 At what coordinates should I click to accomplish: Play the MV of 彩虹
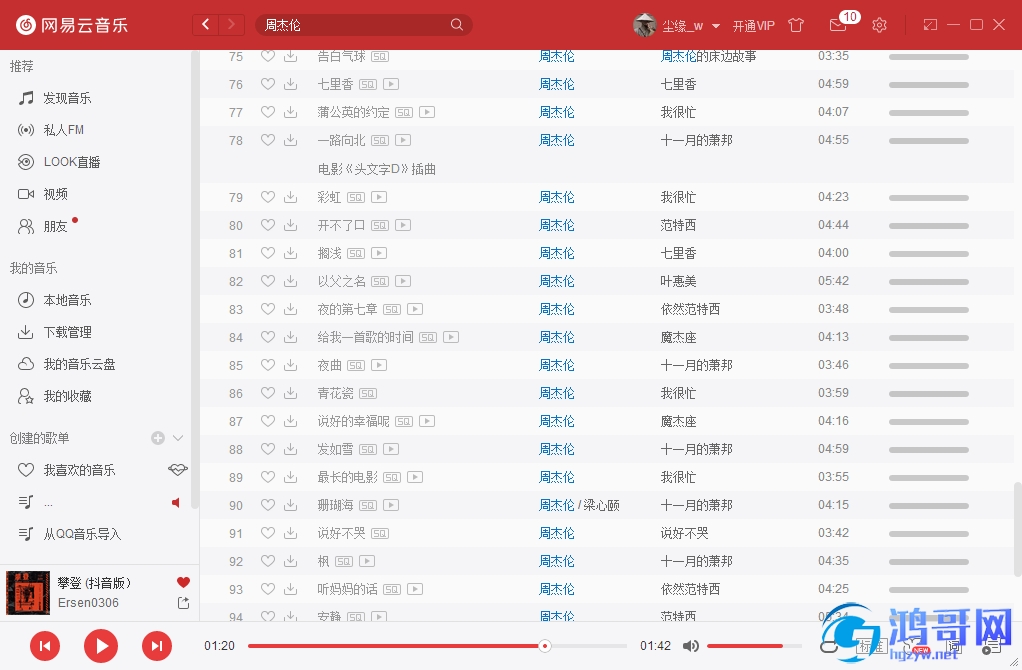379,197
